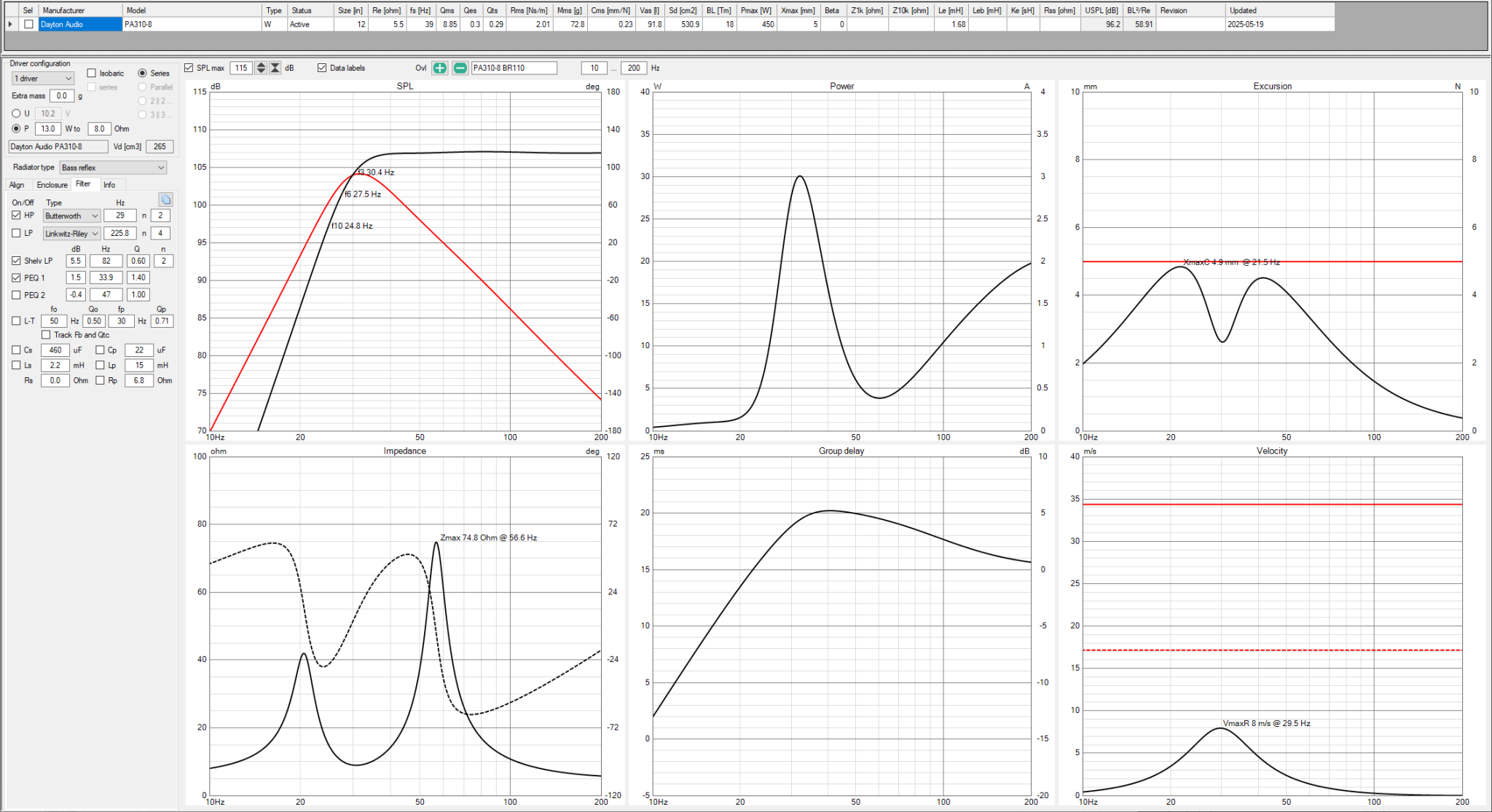Click the fs [Hz] column header
This screenshot has width=1492, height=812.
420,10
